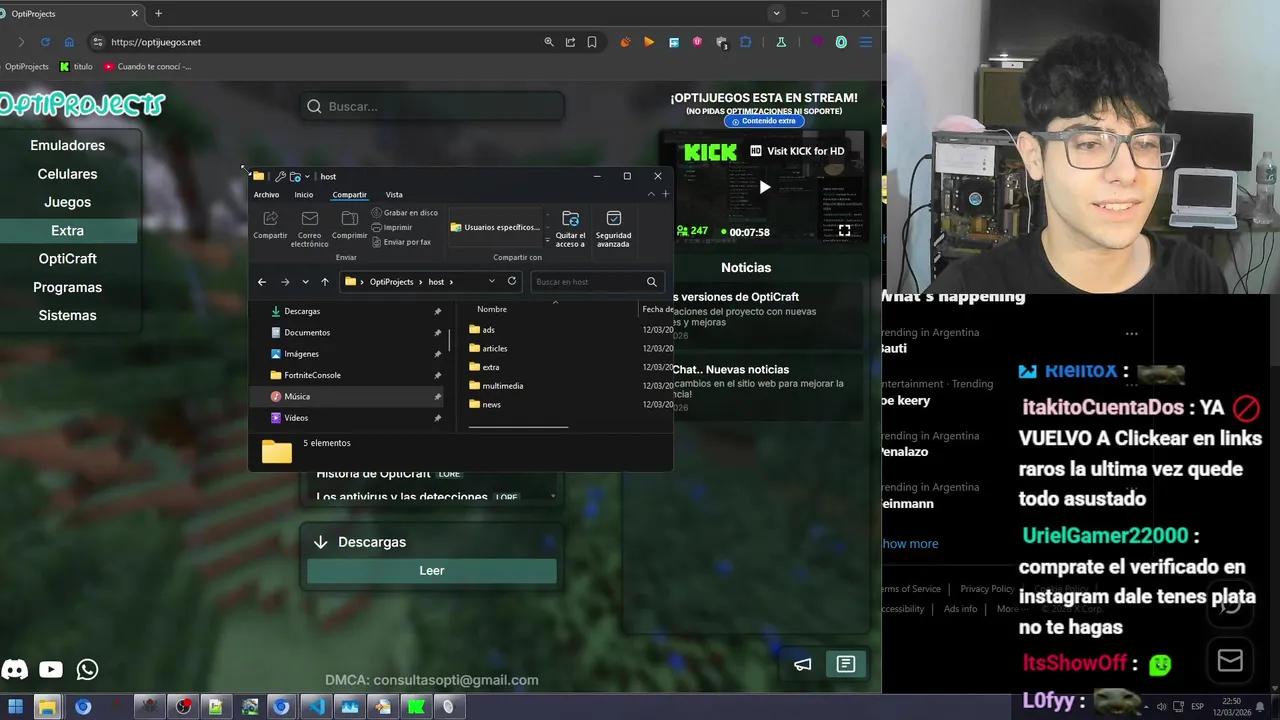Click Imprimir in the Explorer ribbon
The height and width of the screenshot is (720, 1280).
(x=392, y=227)
